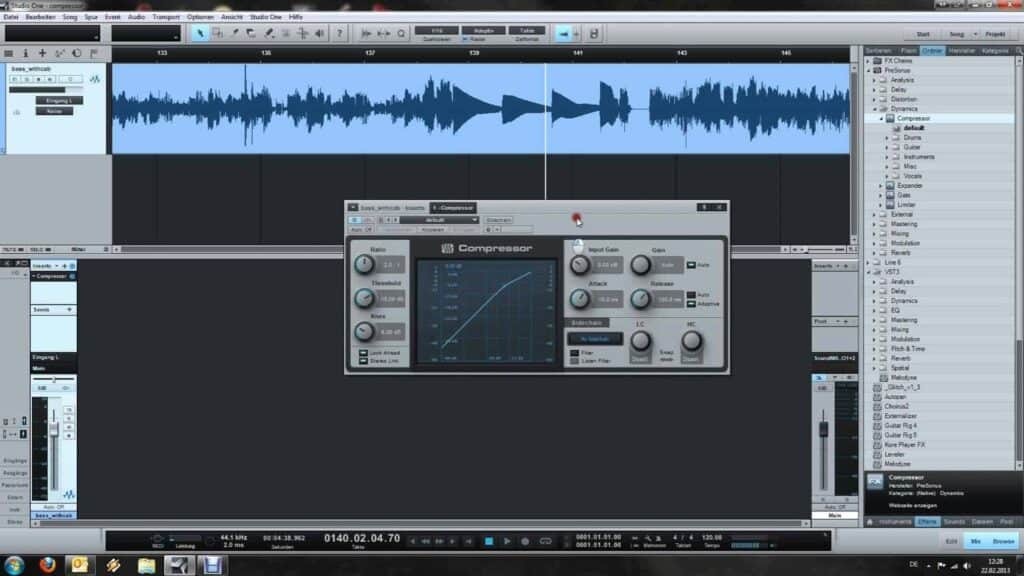The image size is (1024, 576).
Task: Toggle Stereo Link in Compressor
Action: (x=363, y=360)
